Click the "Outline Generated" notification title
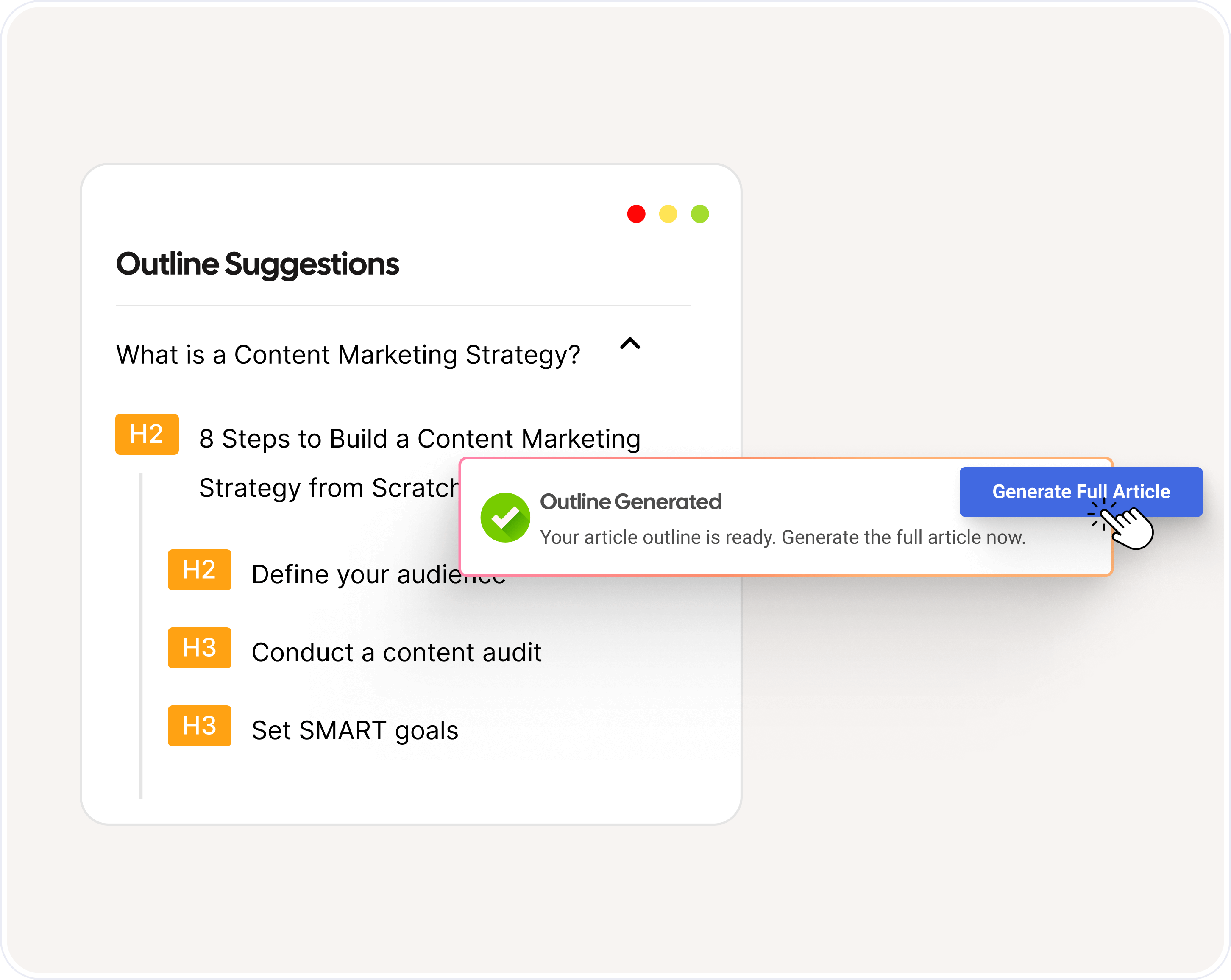The height and width of the screenshot is (980, 1231). (631, 501)
